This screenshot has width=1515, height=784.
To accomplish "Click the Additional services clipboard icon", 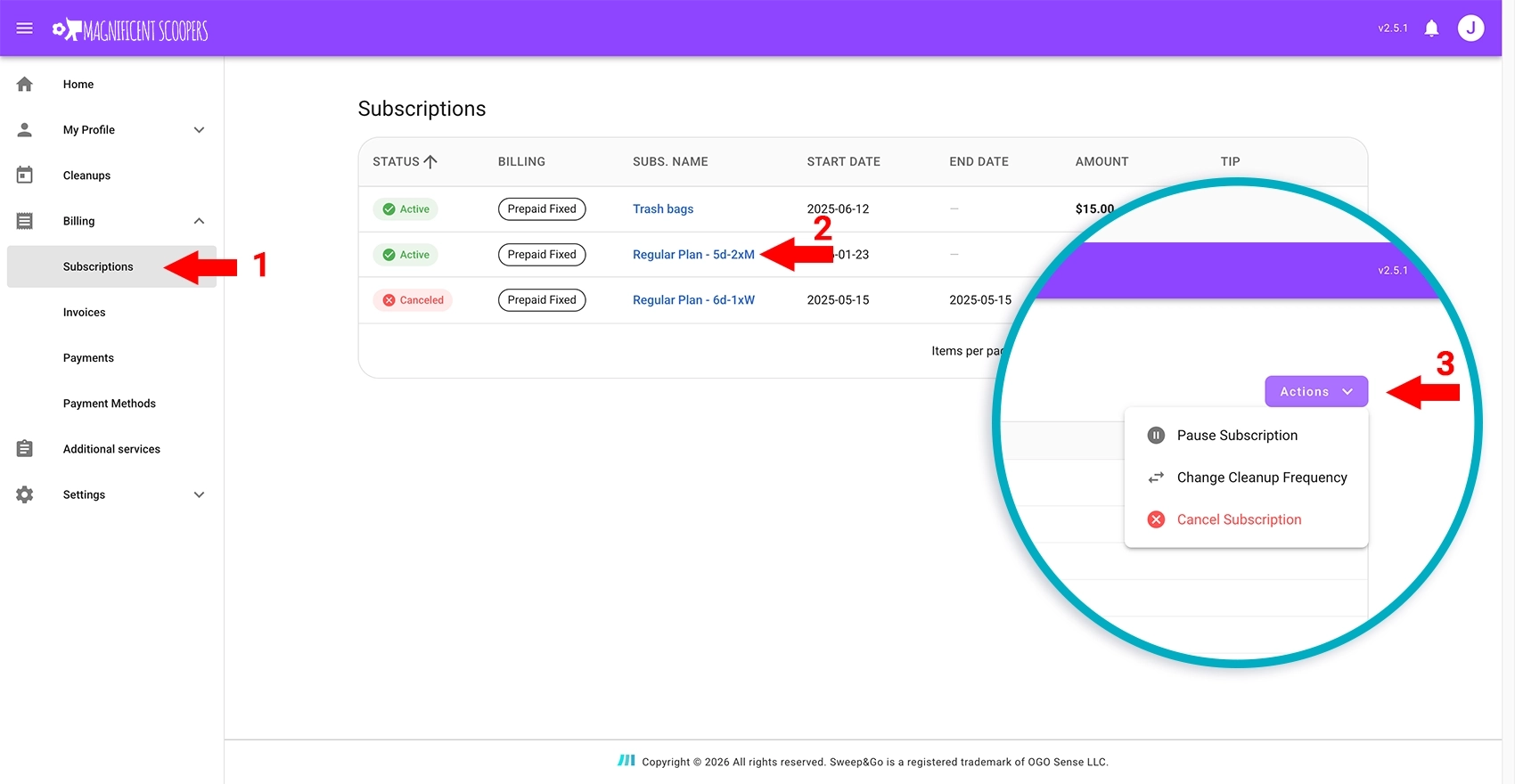I will click(25, 449).
